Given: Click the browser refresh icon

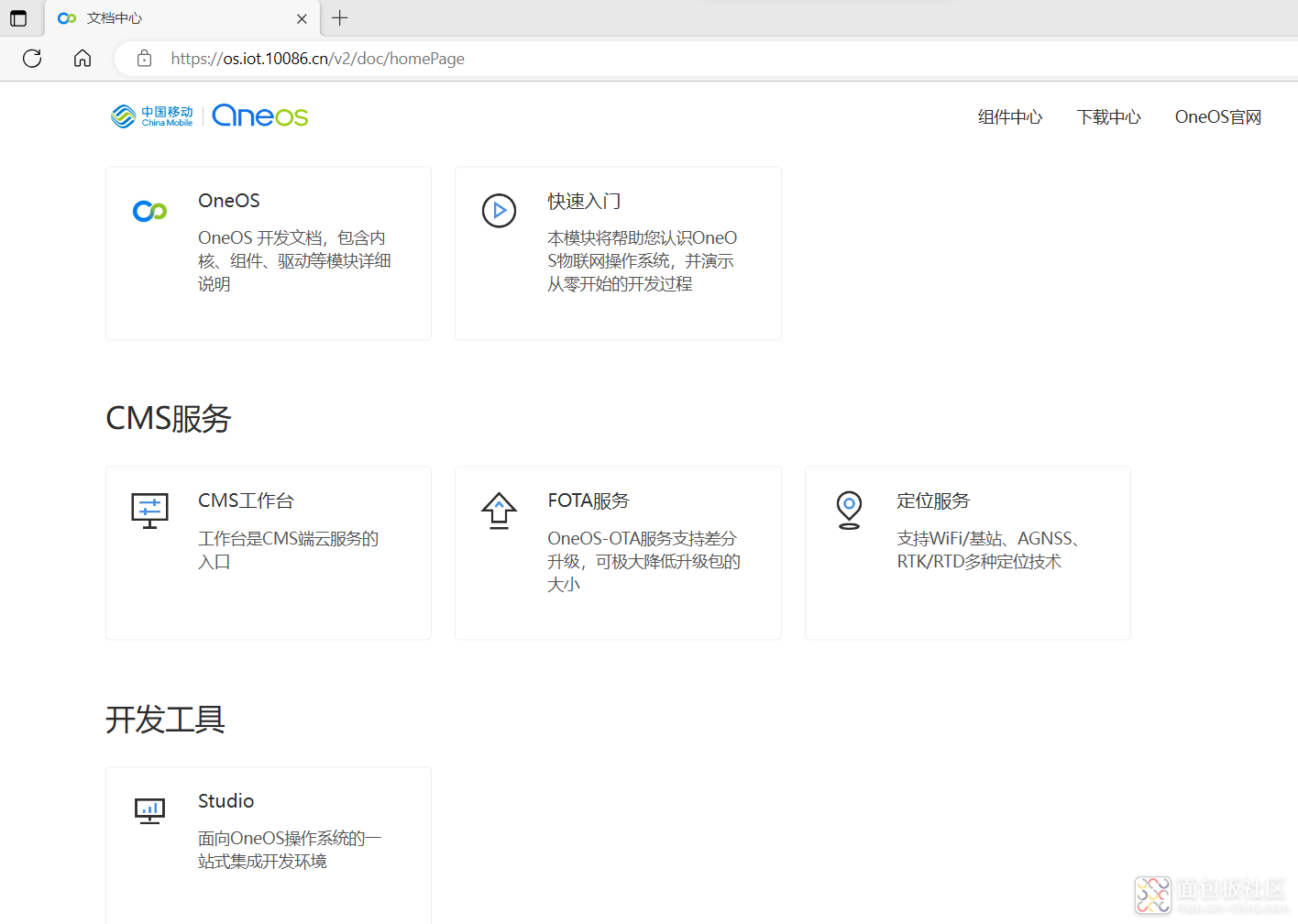Looking at the screenshot, I should click(x=32, y=59).
